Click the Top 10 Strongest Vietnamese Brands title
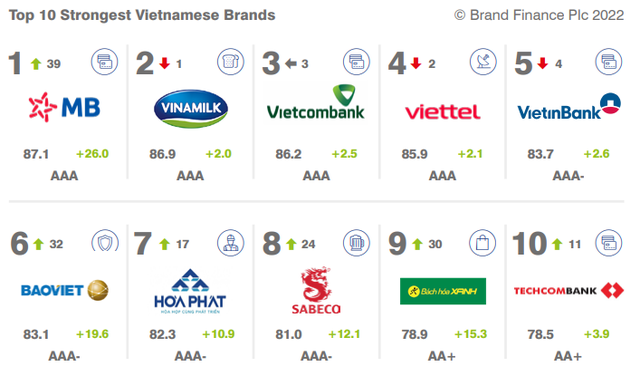The height and width of the screenshot is (376, 640). click(142, 15)
